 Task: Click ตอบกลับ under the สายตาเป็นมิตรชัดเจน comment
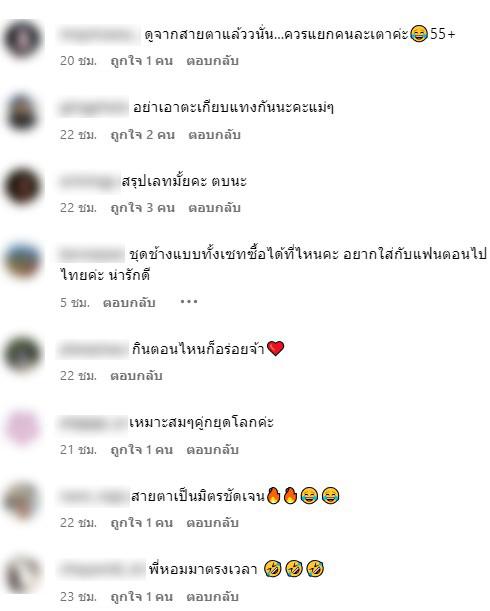pyautogui.click(x=212, y=523)
